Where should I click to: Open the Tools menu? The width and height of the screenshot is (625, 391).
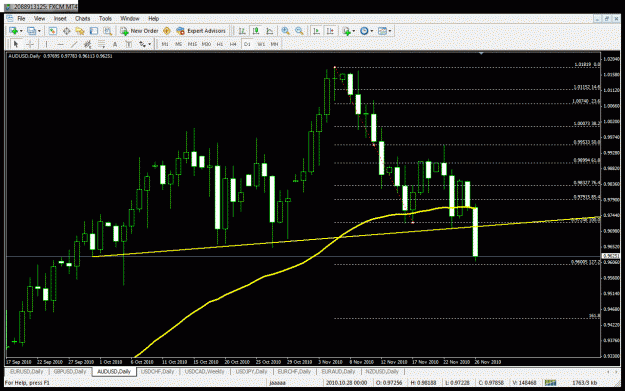105,18
